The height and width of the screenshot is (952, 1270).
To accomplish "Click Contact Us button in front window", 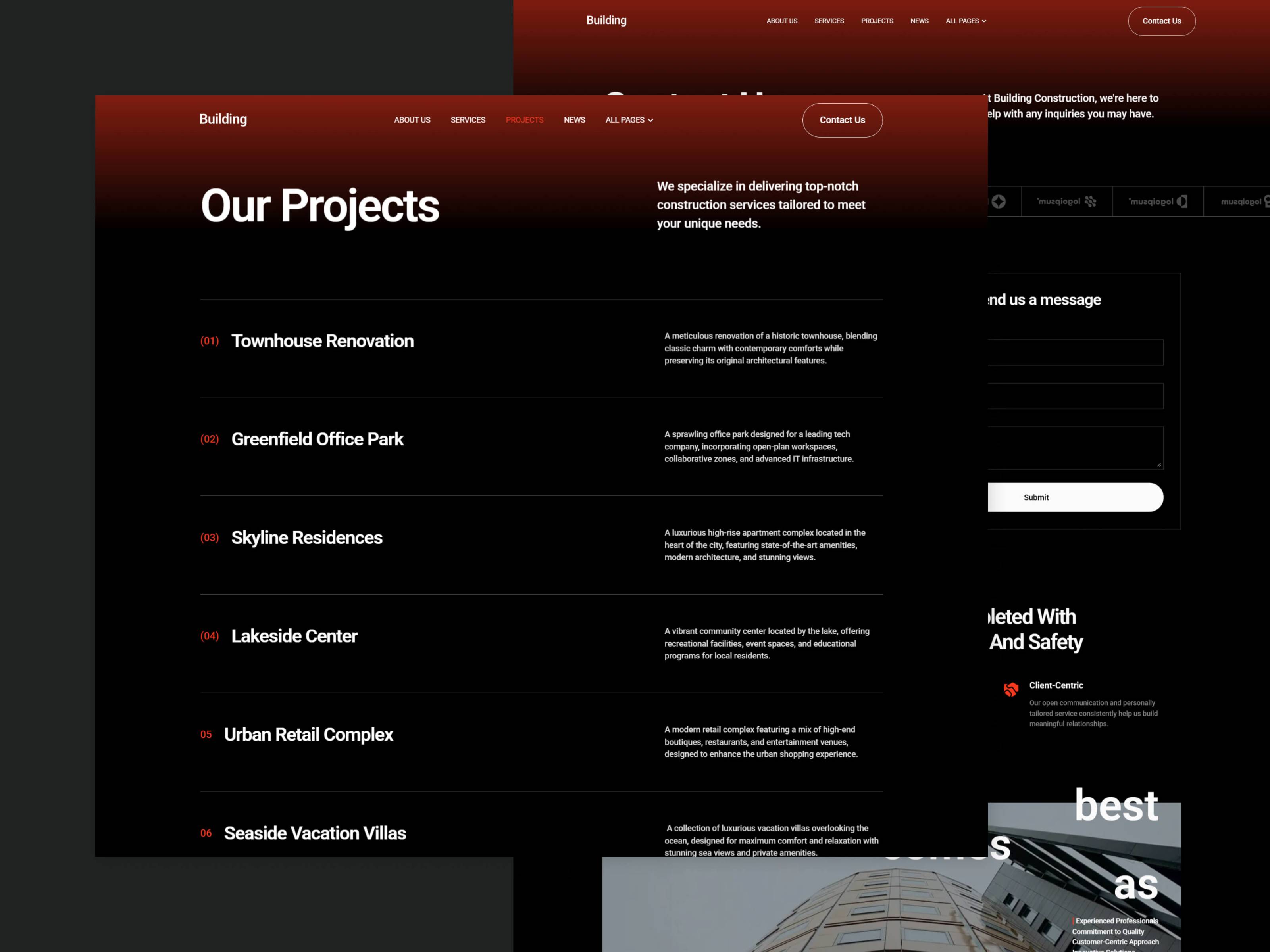I will 842,120.
